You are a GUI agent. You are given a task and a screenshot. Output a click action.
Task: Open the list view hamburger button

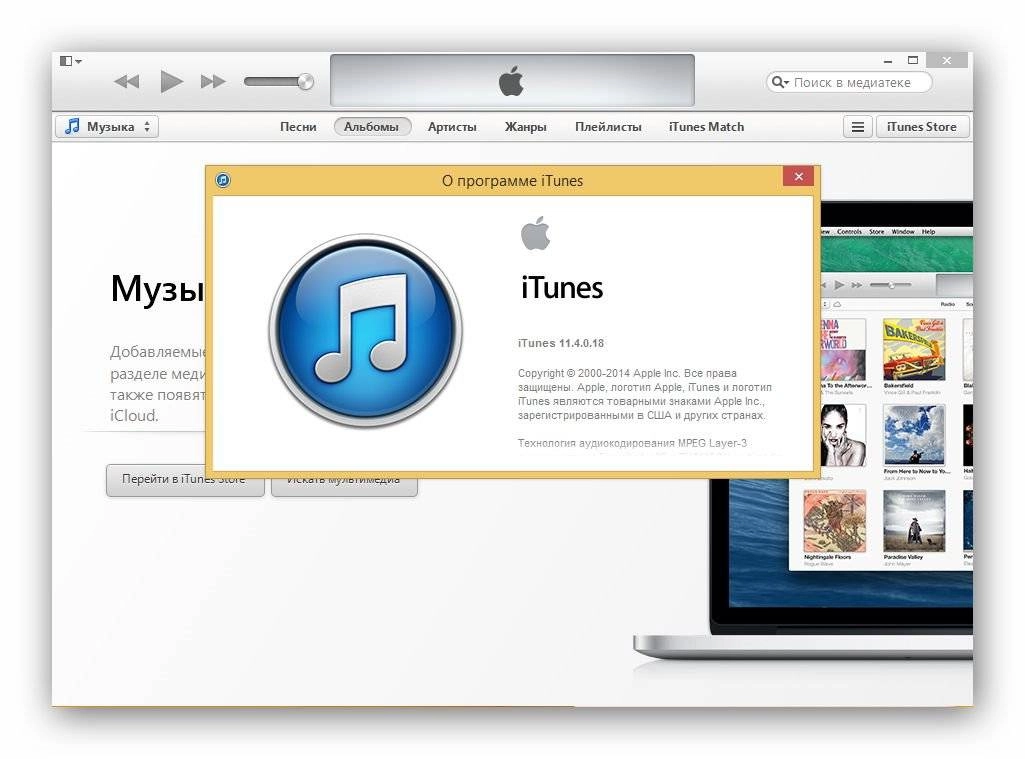(858, 127)
